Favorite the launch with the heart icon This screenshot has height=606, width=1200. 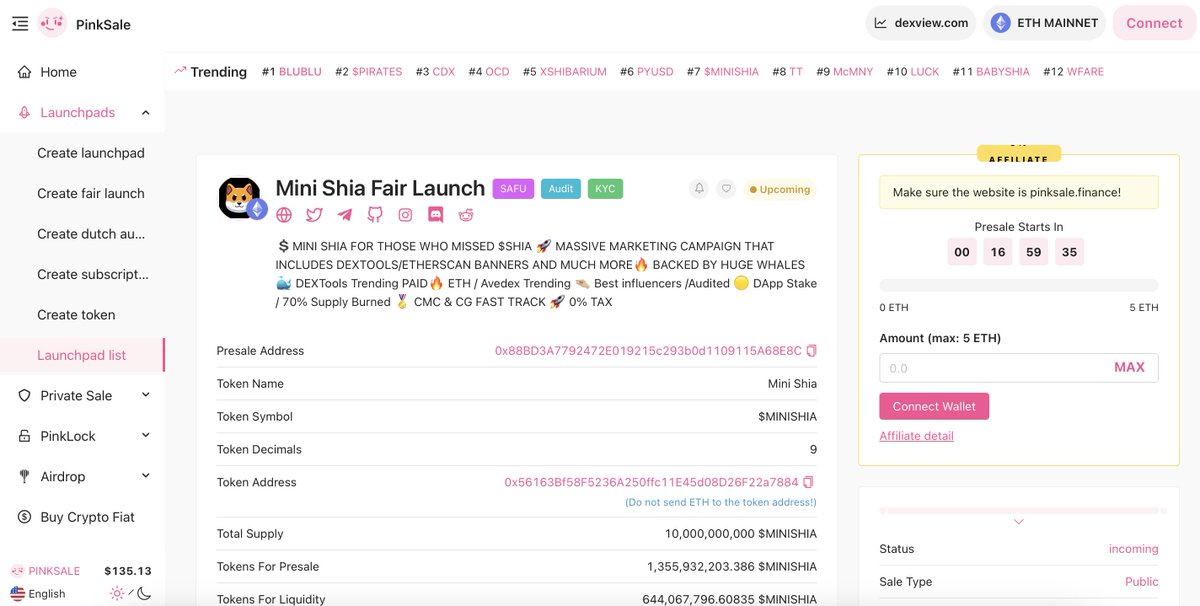pyautogui.click(x=727, y=188)
